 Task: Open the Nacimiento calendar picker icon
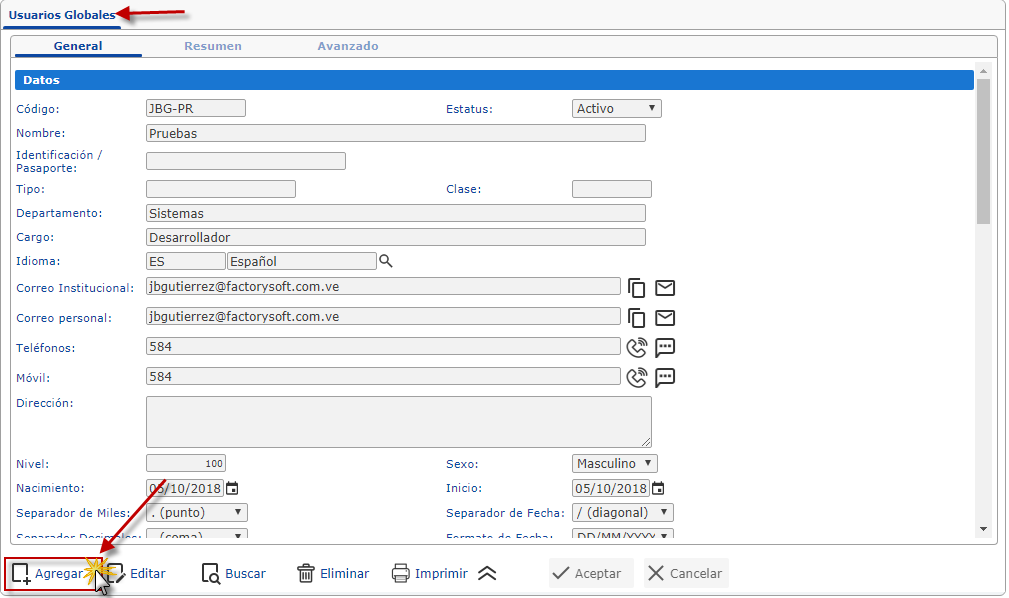pyautogui.click(x=232, y=489)
